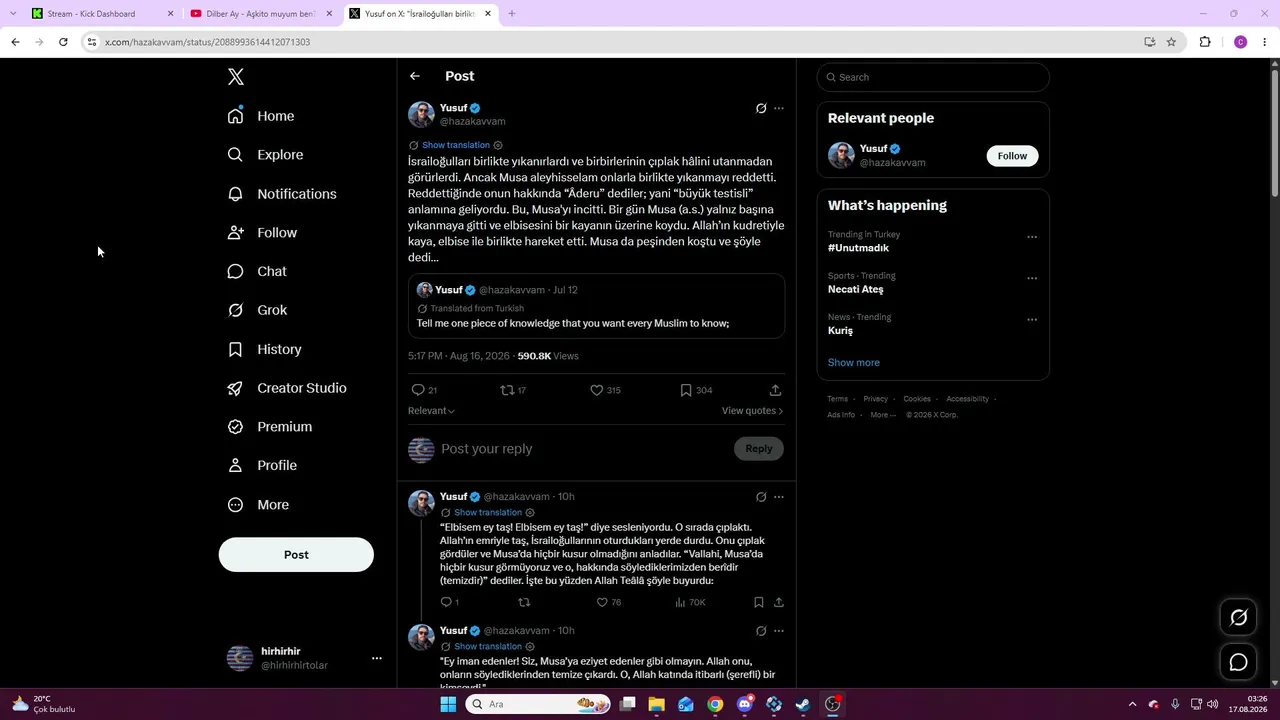Open the Grok action on the main post

click(761, 108)
